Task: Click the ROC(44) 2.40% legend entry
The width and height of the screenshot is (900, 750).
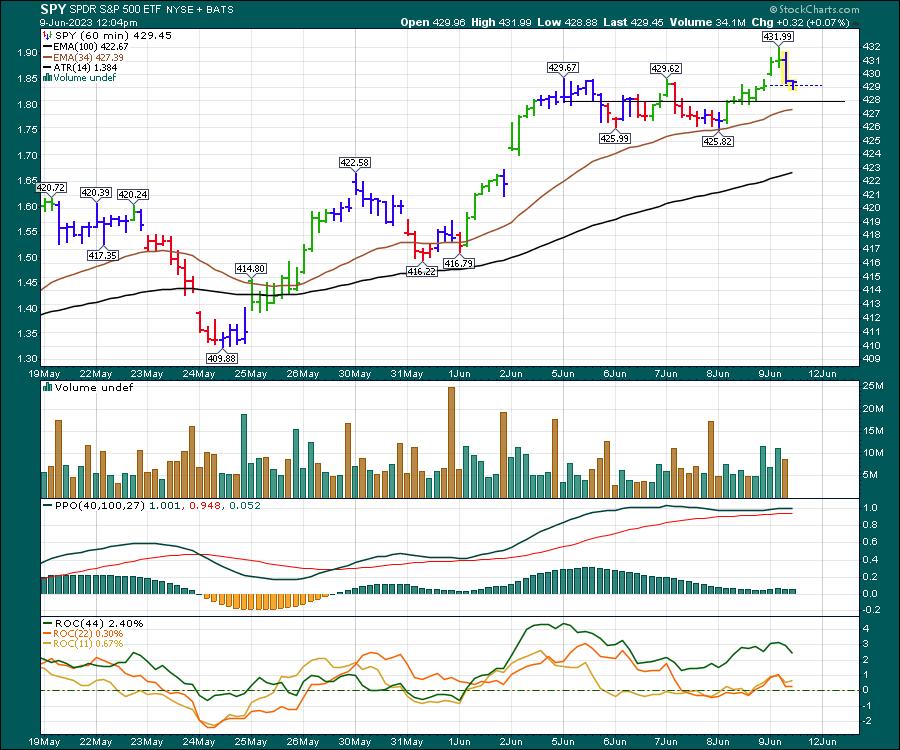Action: point(94,624)
